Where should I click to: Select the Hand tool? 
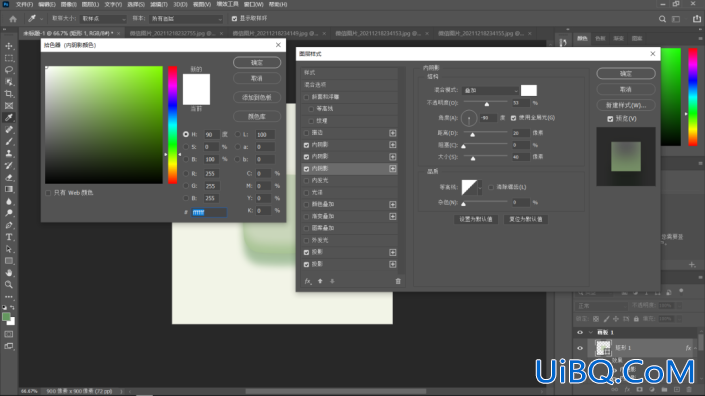[x=9, y=273]
